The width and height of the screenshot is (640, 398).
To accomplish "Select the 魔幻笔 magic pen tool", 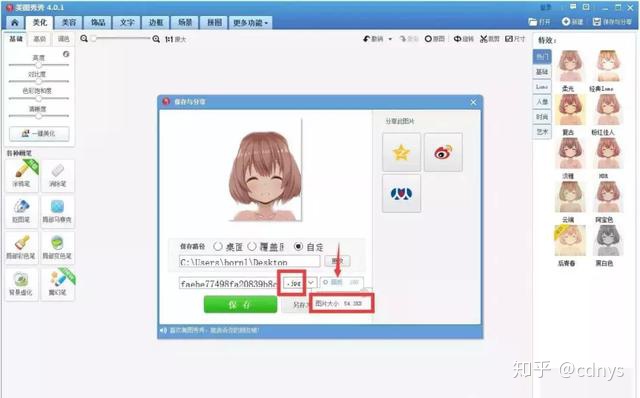I will (58, 284).
